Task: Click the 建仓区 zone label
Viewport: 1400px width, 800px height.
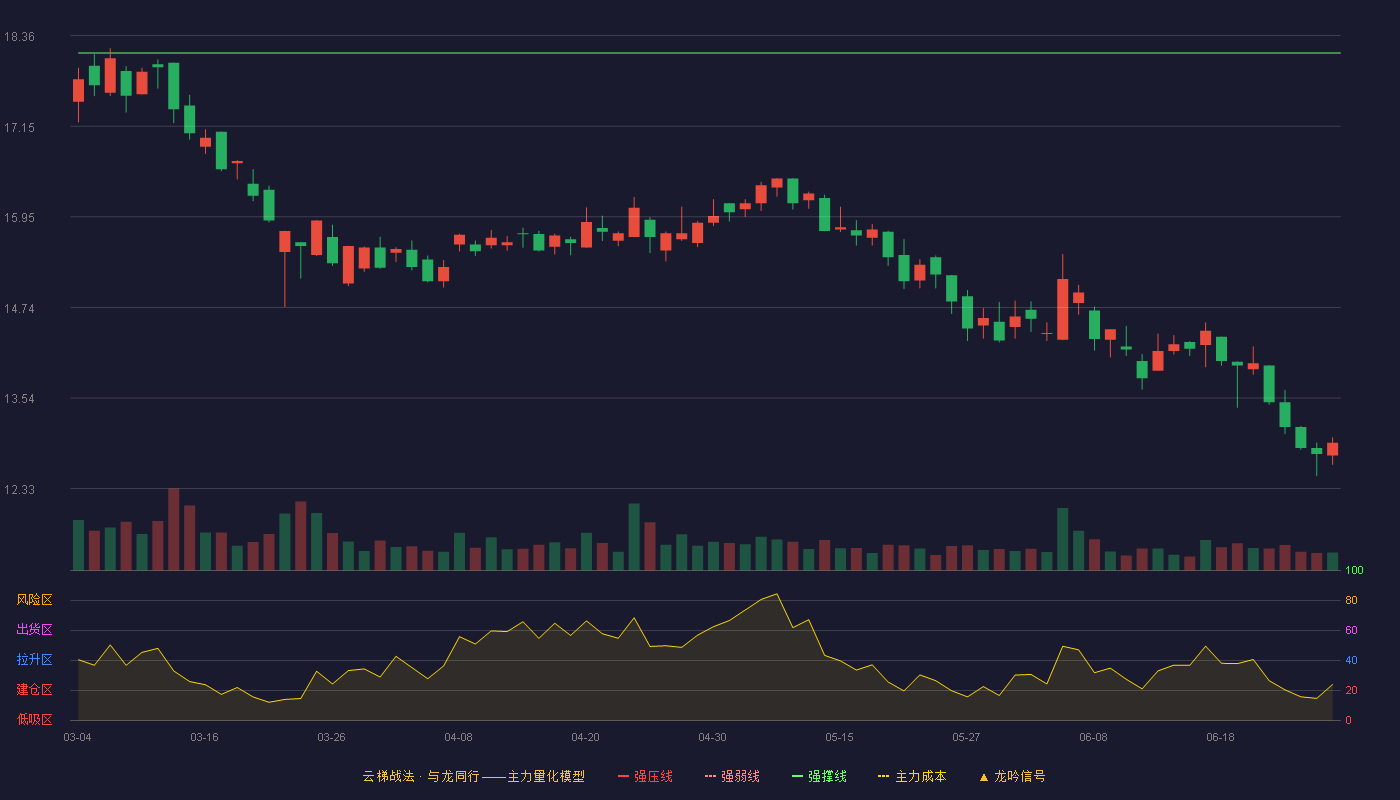Action: (x=34, y=690)
